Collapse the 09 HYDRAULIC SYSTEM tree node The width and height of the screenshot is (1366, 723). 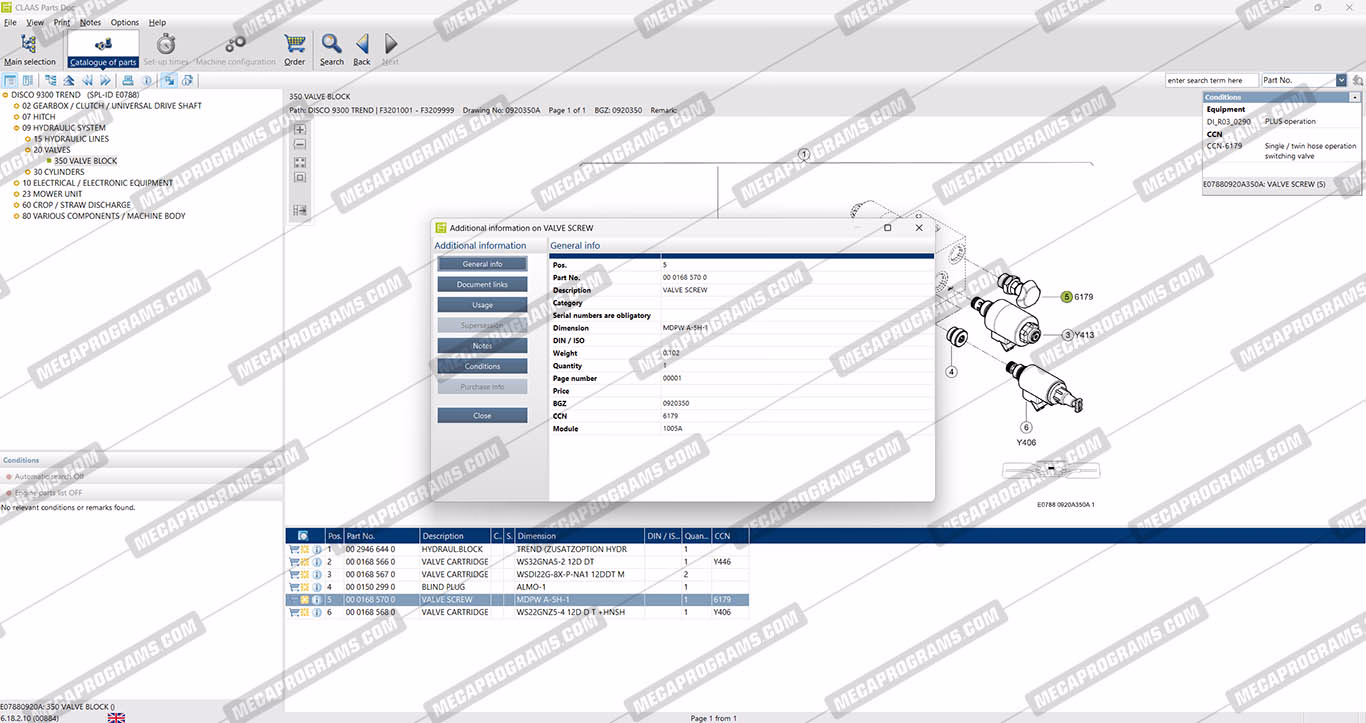pos(16,128)
